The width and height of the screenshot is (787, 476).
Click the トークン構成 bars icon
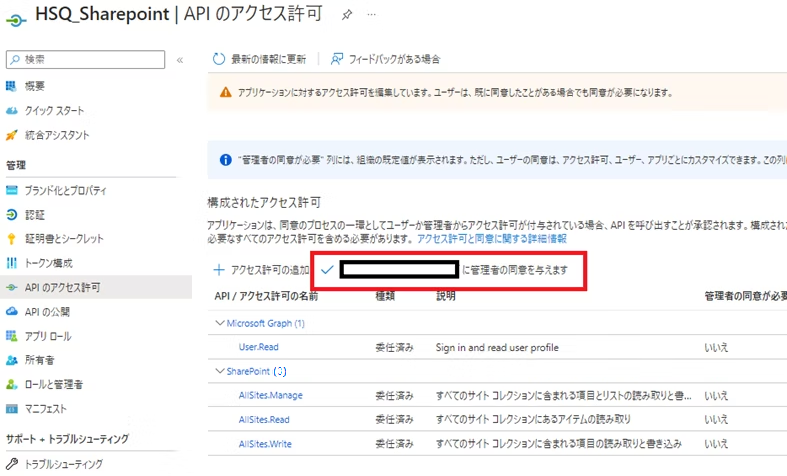12,263
